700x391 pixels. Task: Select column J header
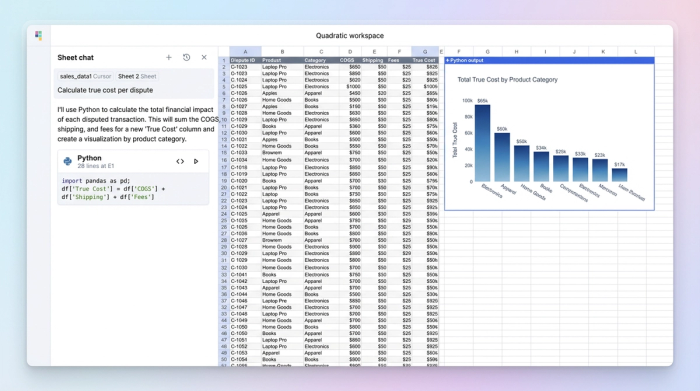574,52
